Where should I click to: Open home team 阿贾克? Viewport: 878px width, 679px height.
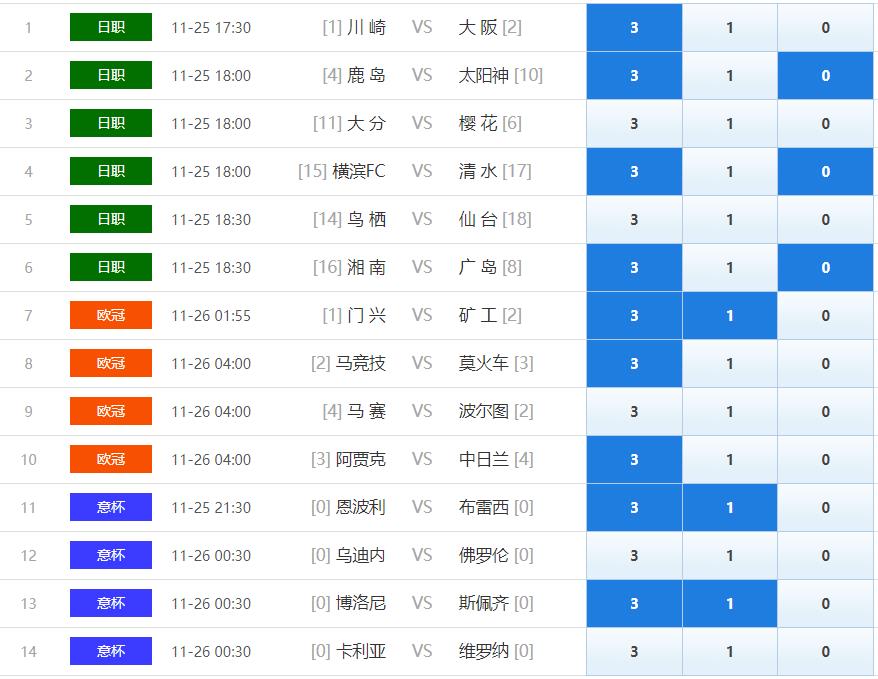coord(361,459)
